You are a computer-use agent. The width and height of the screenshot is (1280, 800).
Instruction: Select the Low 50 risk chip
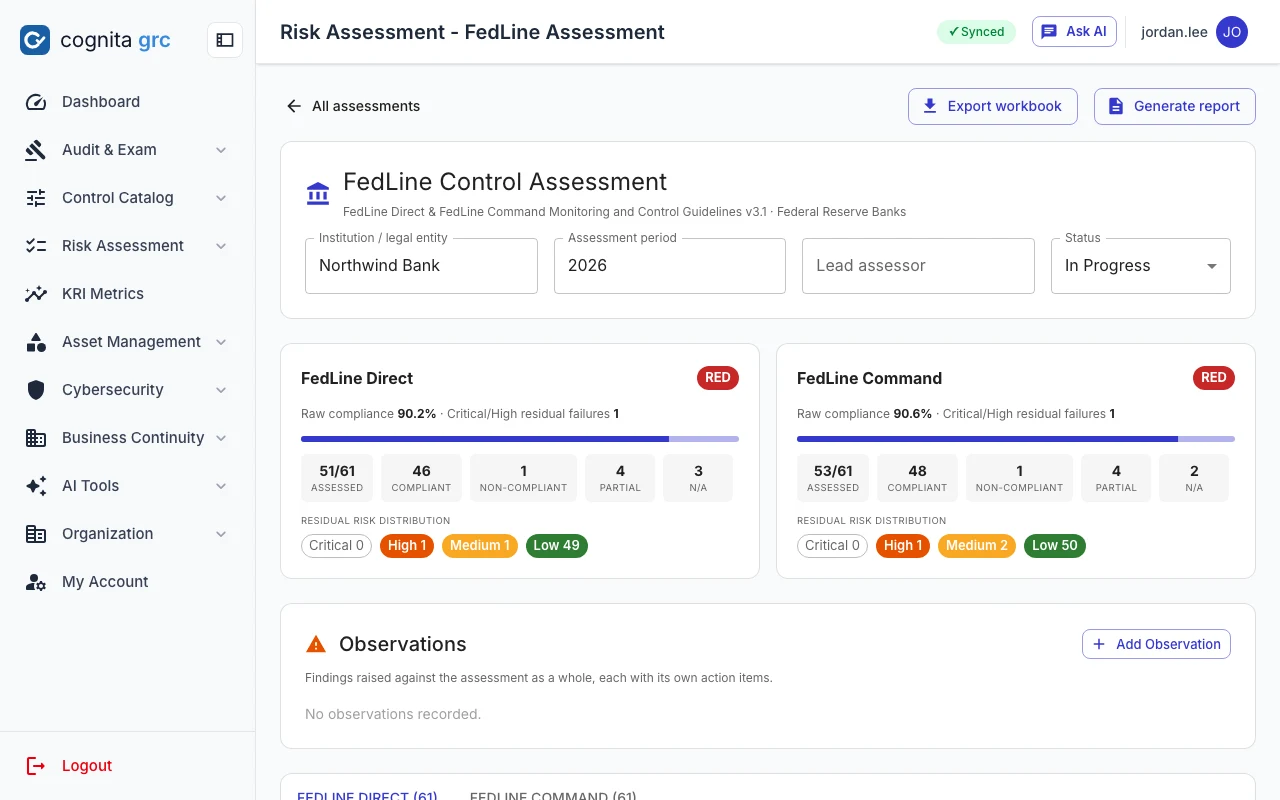(1055, 546)
